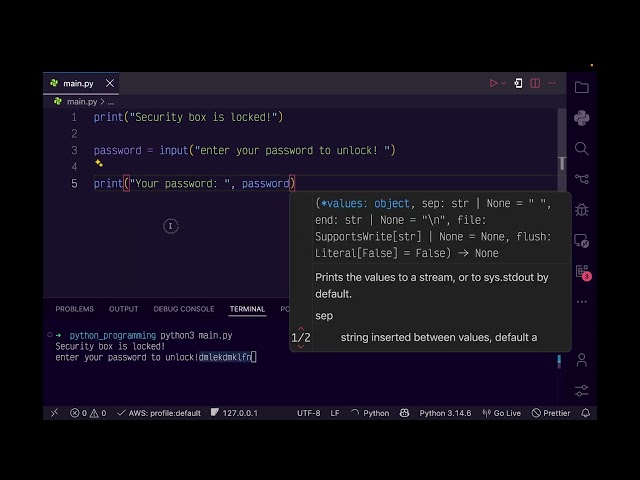Switch to the DEBUG CONSOLE tab

tap(184, 309)
